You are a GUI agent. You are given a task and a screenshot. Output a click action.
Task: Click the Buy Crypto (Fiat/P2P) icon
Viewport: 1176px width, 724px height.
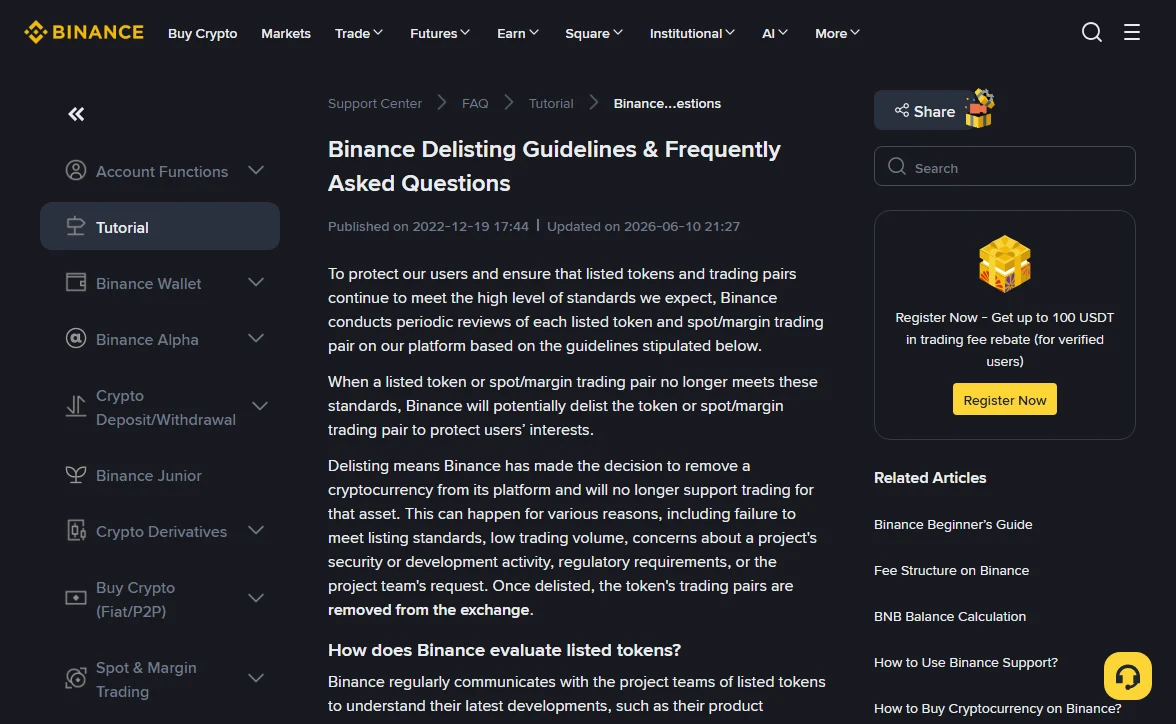pos(76,598)
